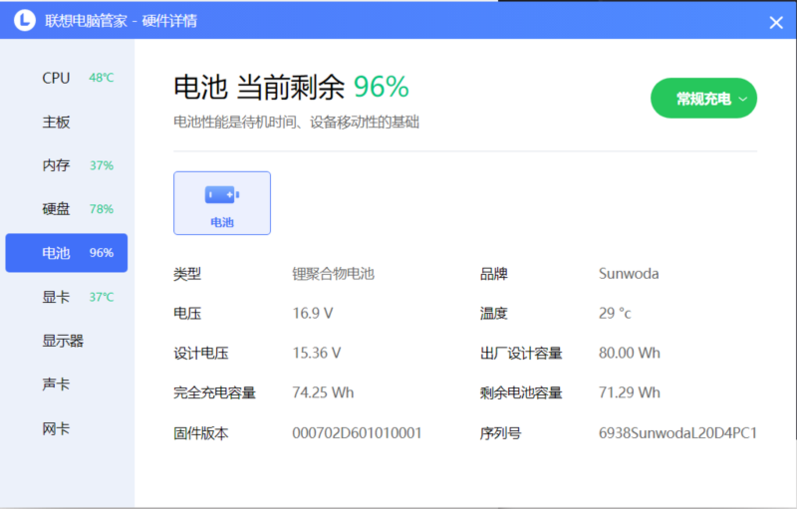Click the firmware version number 000702D601010001

coord(356,433)
